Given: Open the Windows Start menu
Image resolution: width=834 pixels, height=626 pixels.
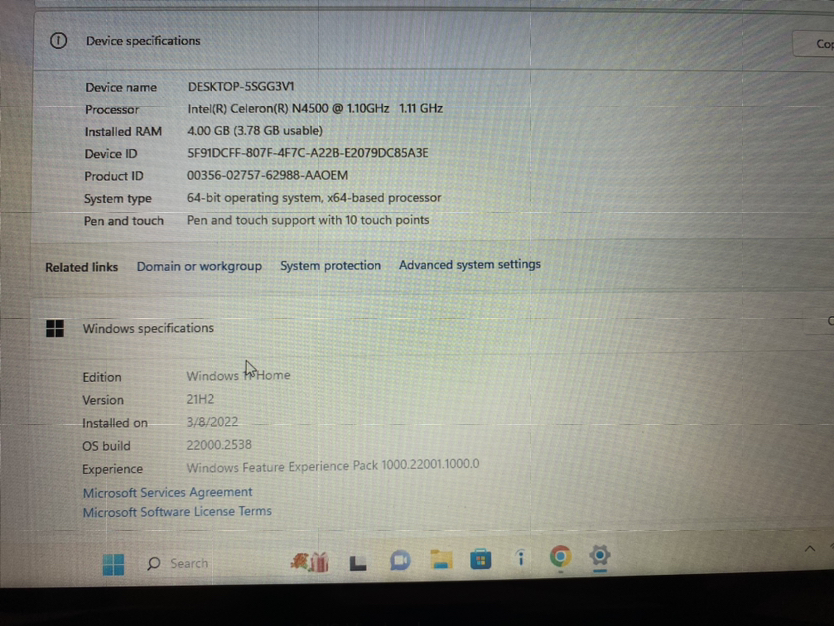Looking at the screenshot, I should click(x=113, y=564).
